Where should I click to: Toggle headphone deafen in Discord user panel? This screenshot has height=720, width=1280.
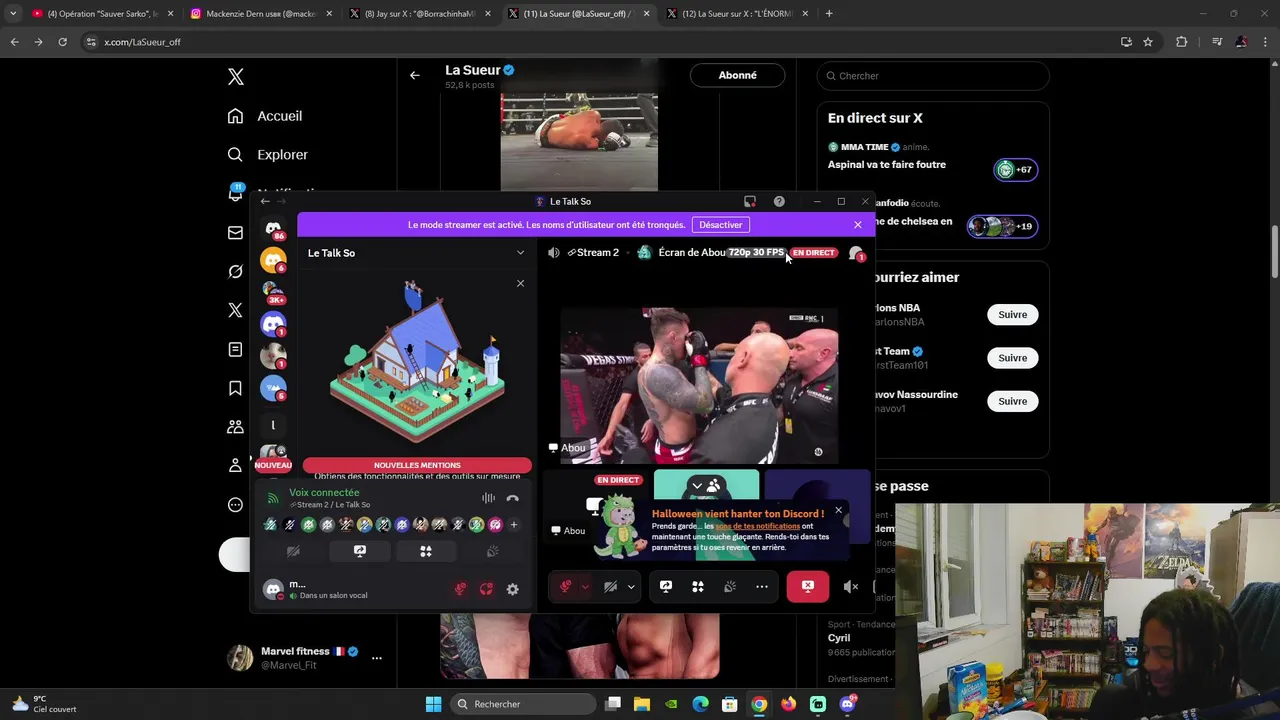click(486, 589)
